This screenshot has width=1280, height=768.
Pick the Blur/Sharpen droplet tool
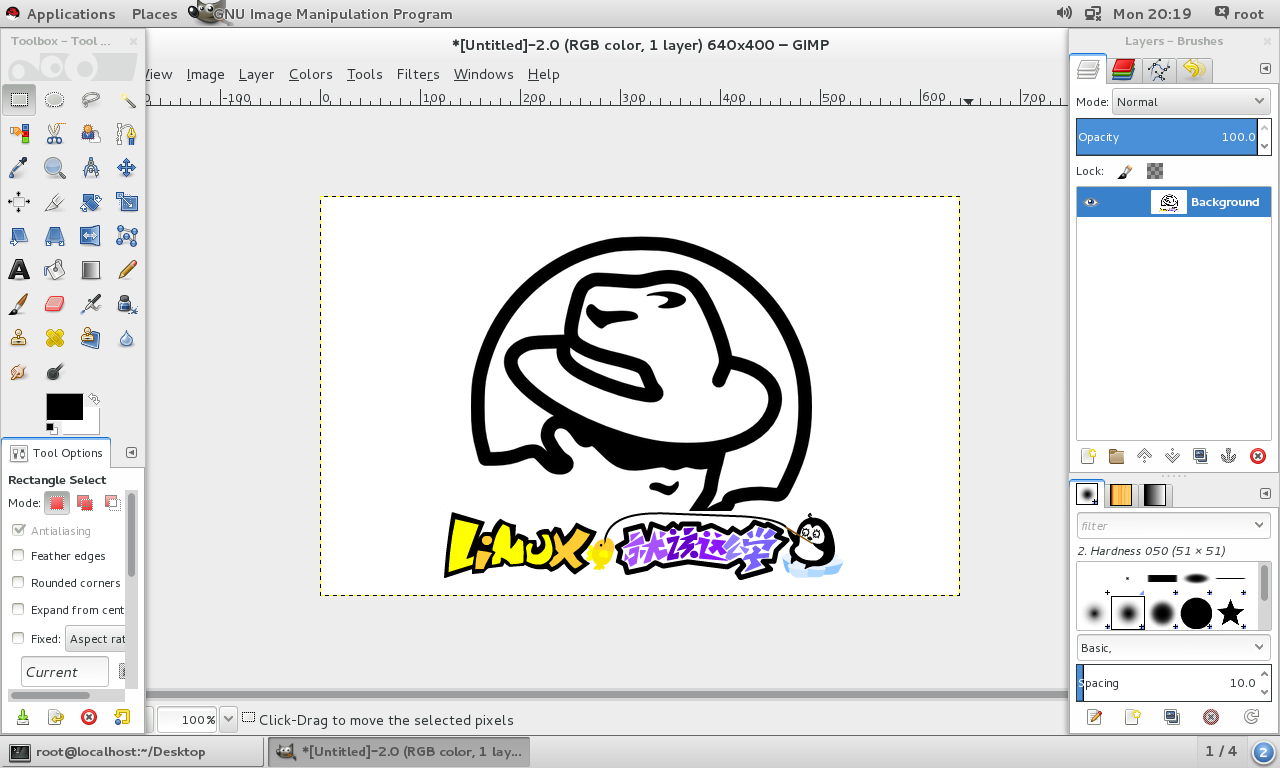(127, 337)
